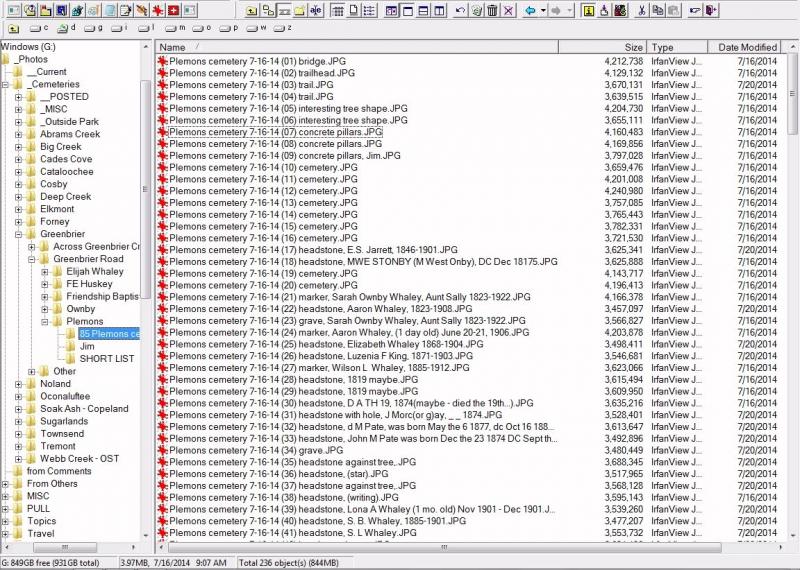Screen dimensions: 800x570
Task: Click the blue Back arrow icon
Action: click(x=529, y=10)
